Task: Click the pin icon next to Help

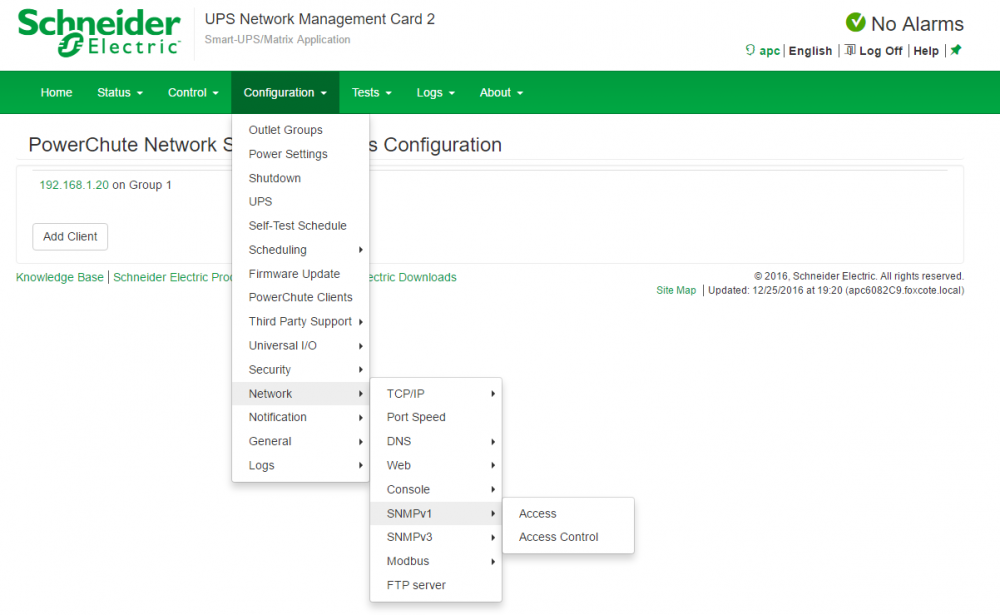Action: coord(955,50)
